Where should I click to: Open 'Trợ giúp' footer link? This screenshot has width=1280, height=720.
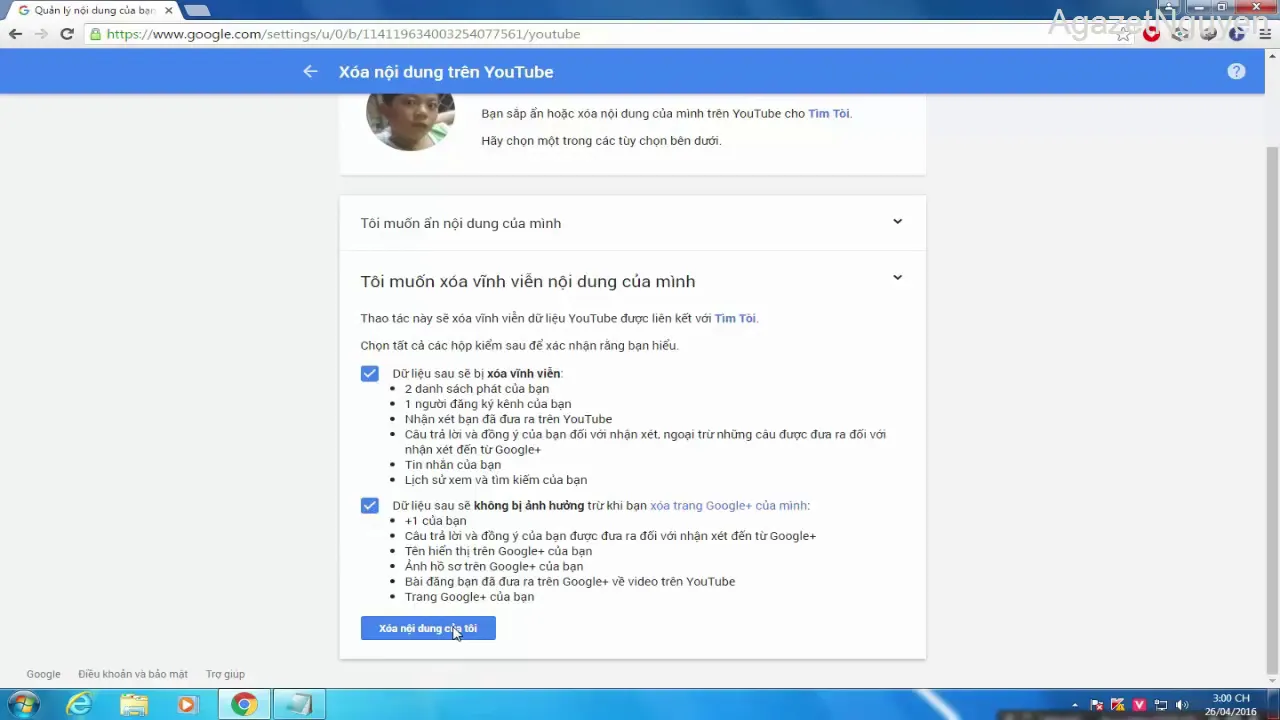pos(225,674)
